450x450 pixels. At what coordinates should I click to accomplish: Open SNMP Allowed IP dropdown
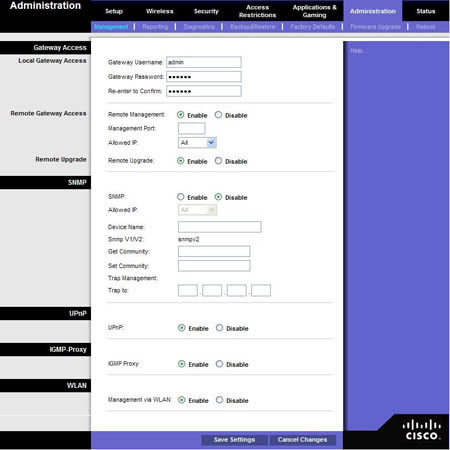(x=197, y=210)
